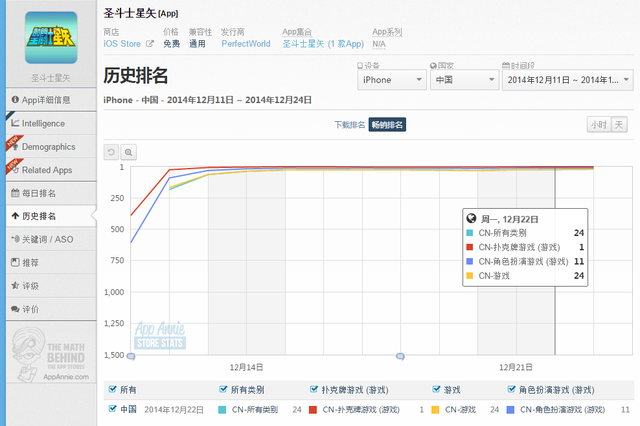The image size is (640, 426).
Task: Click the 12月14日 axis label
Action: pos(246,368)
